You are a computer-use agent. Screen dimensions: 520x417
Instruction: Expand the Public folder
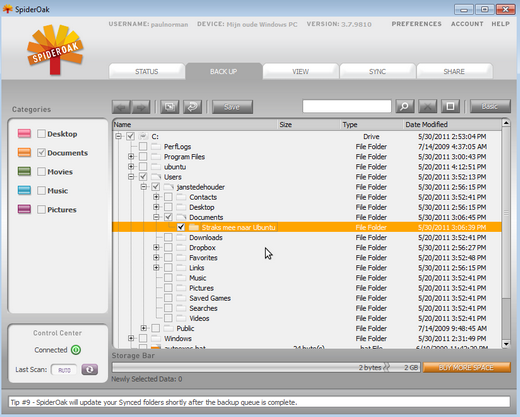tap(144, 328)
